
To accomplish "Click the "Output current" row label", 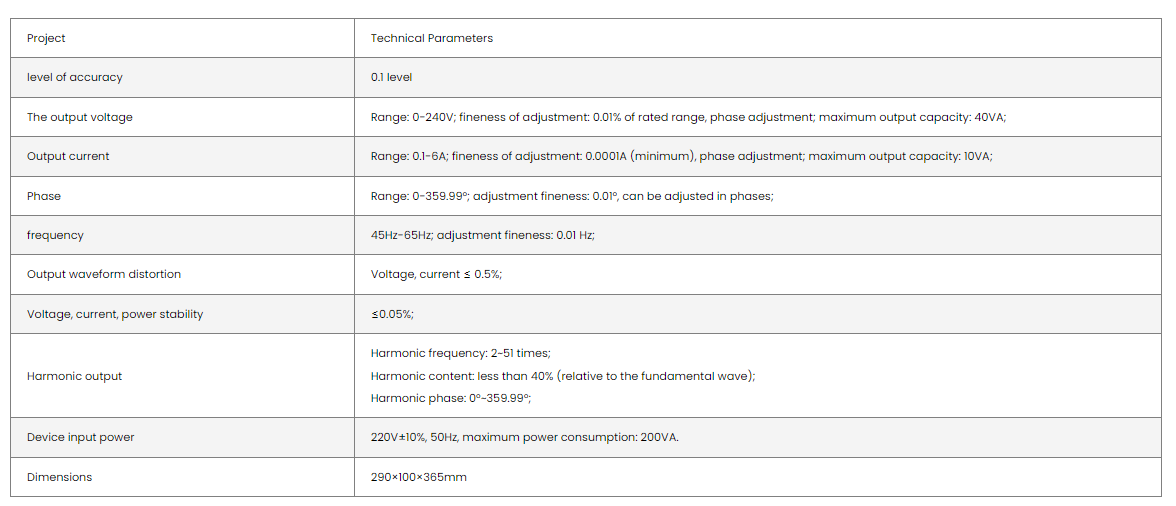I will click(68, 156).
